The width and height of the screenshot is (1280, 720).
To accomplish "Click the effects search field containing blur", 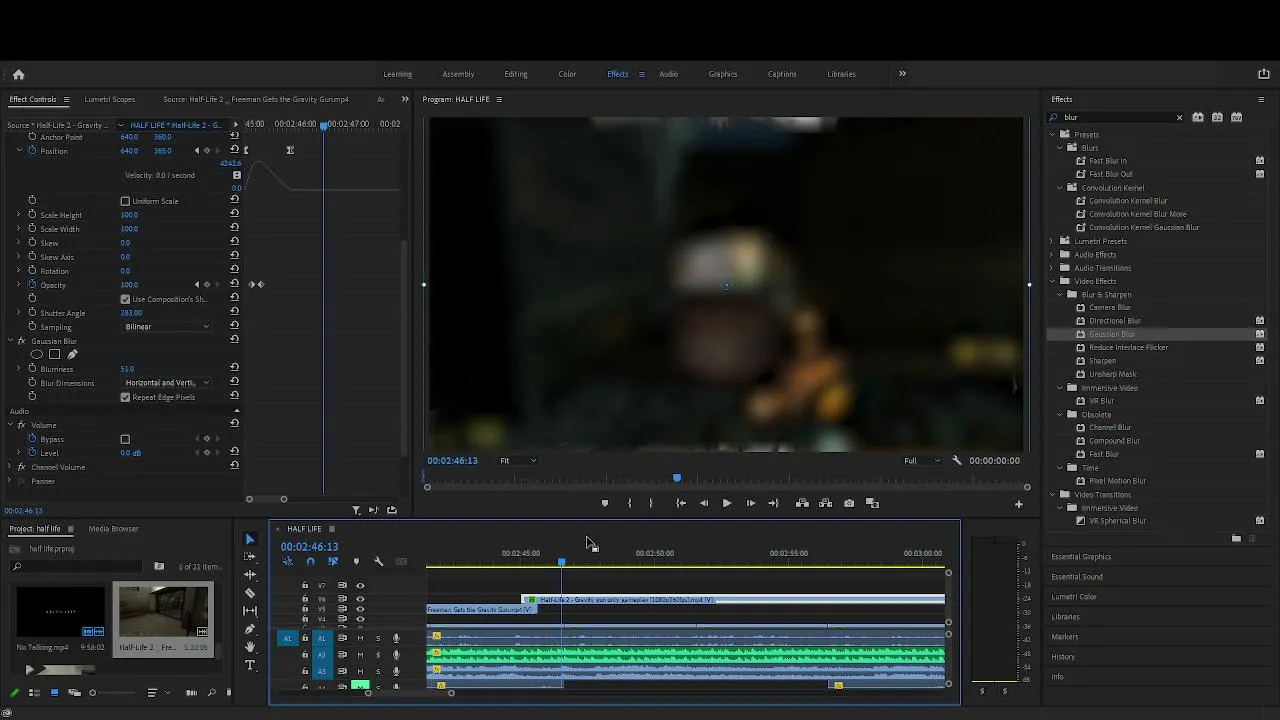I will [x=1117, y=117].
